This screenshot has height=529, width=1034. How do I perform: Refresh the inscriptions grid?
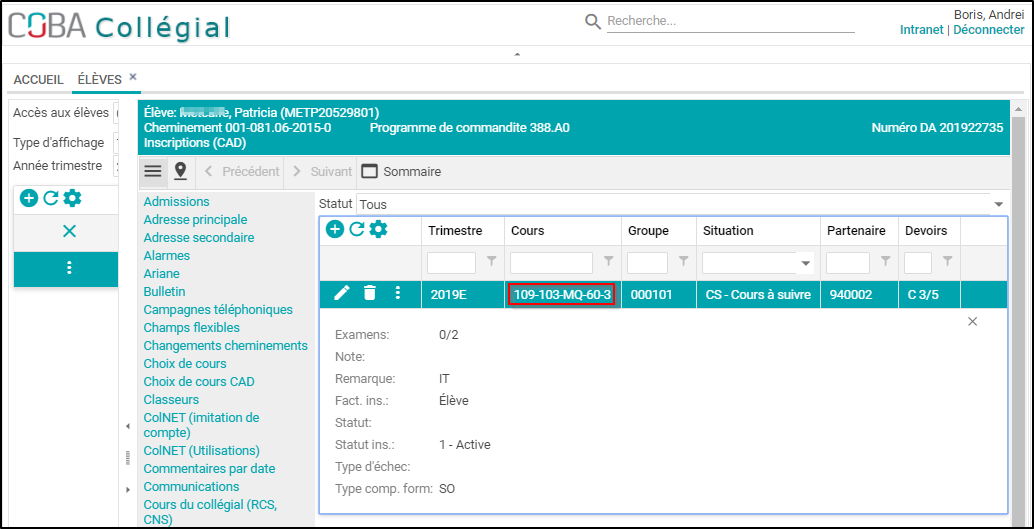coord(356,230)
